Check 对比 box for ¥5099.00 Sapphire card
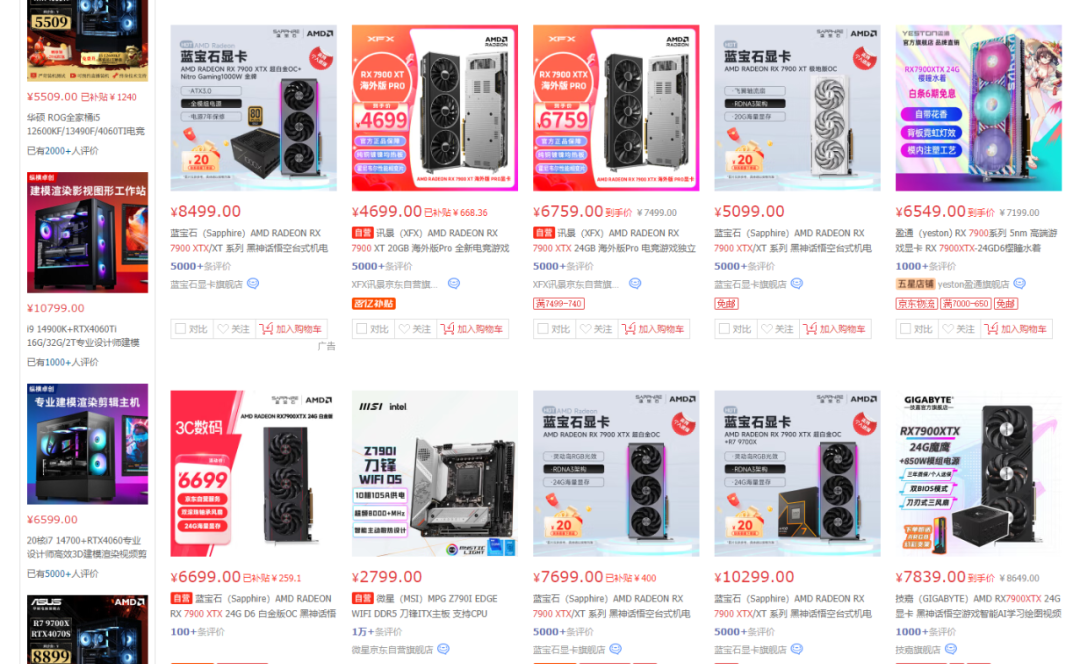Viewport: 1080px width, 664px height. click(724, 329)
